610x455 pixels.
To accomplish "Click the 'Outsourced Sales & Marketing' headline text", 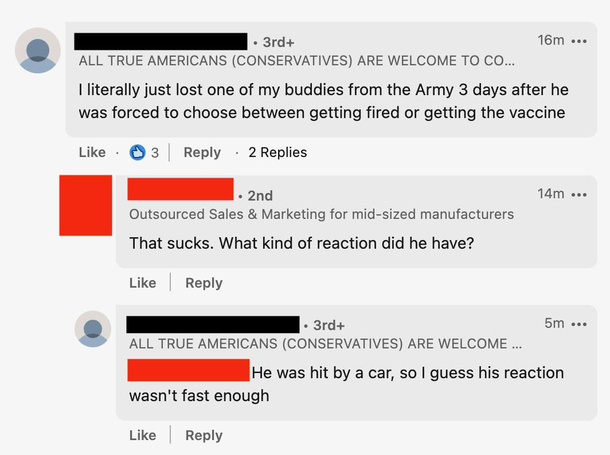I will coord(321,214).
